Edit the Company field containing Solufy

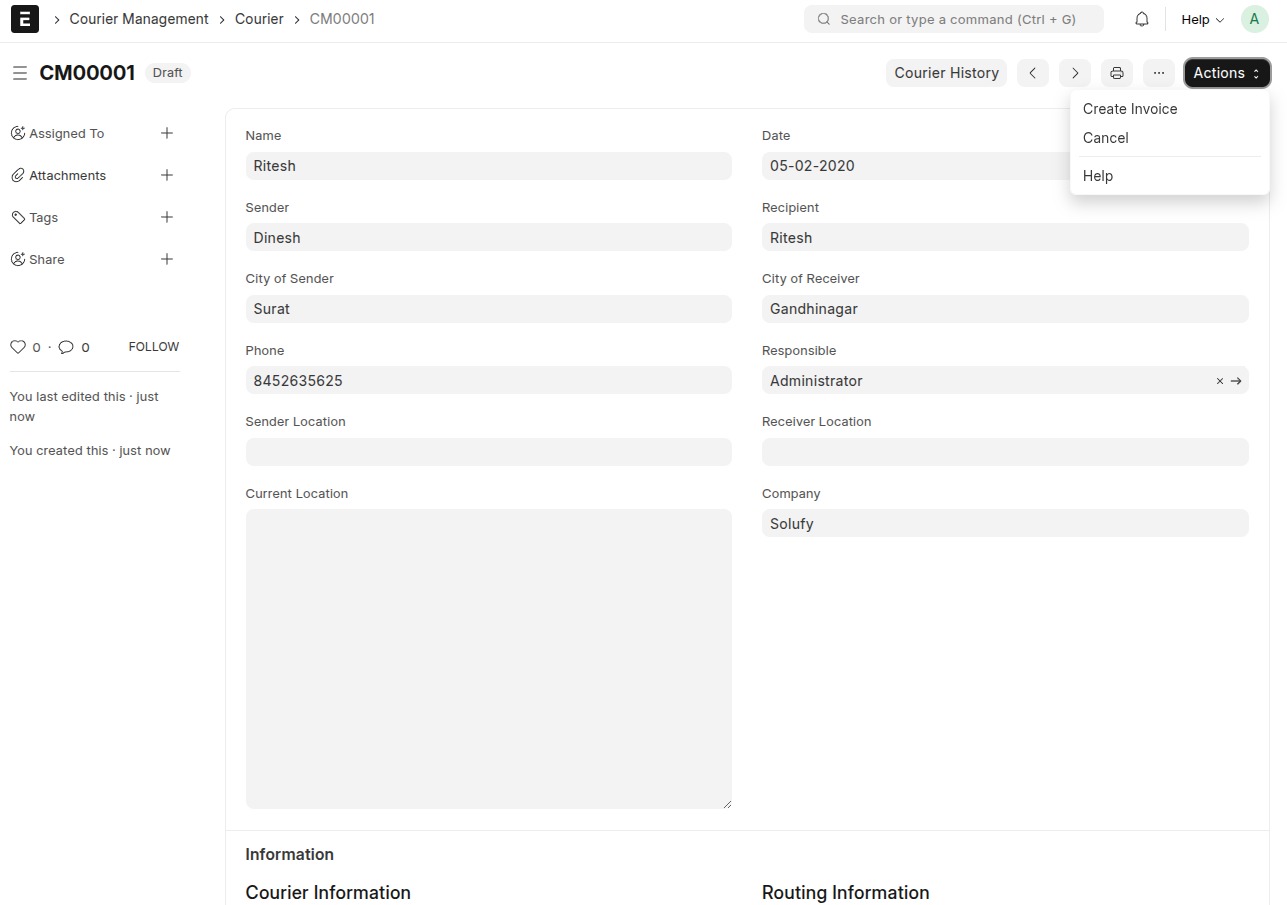1005,523
